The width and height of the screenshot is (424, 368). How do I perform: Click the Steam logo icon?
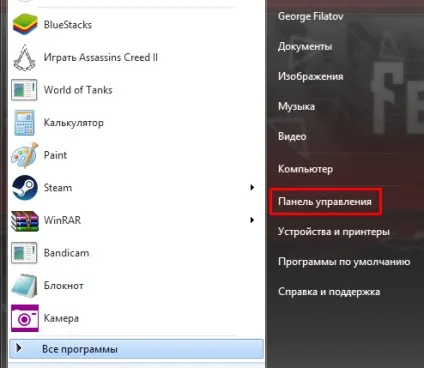click(x=25, y=188)
